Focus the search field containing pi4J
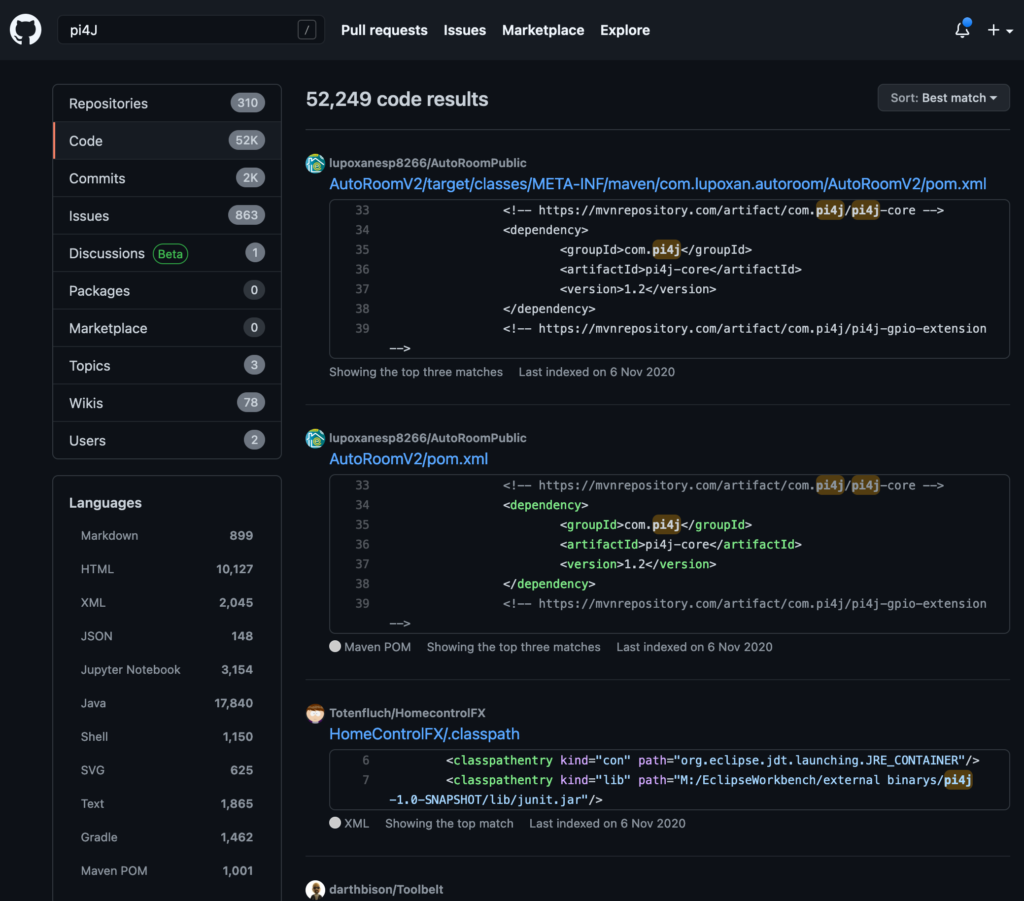 [191, 30]
